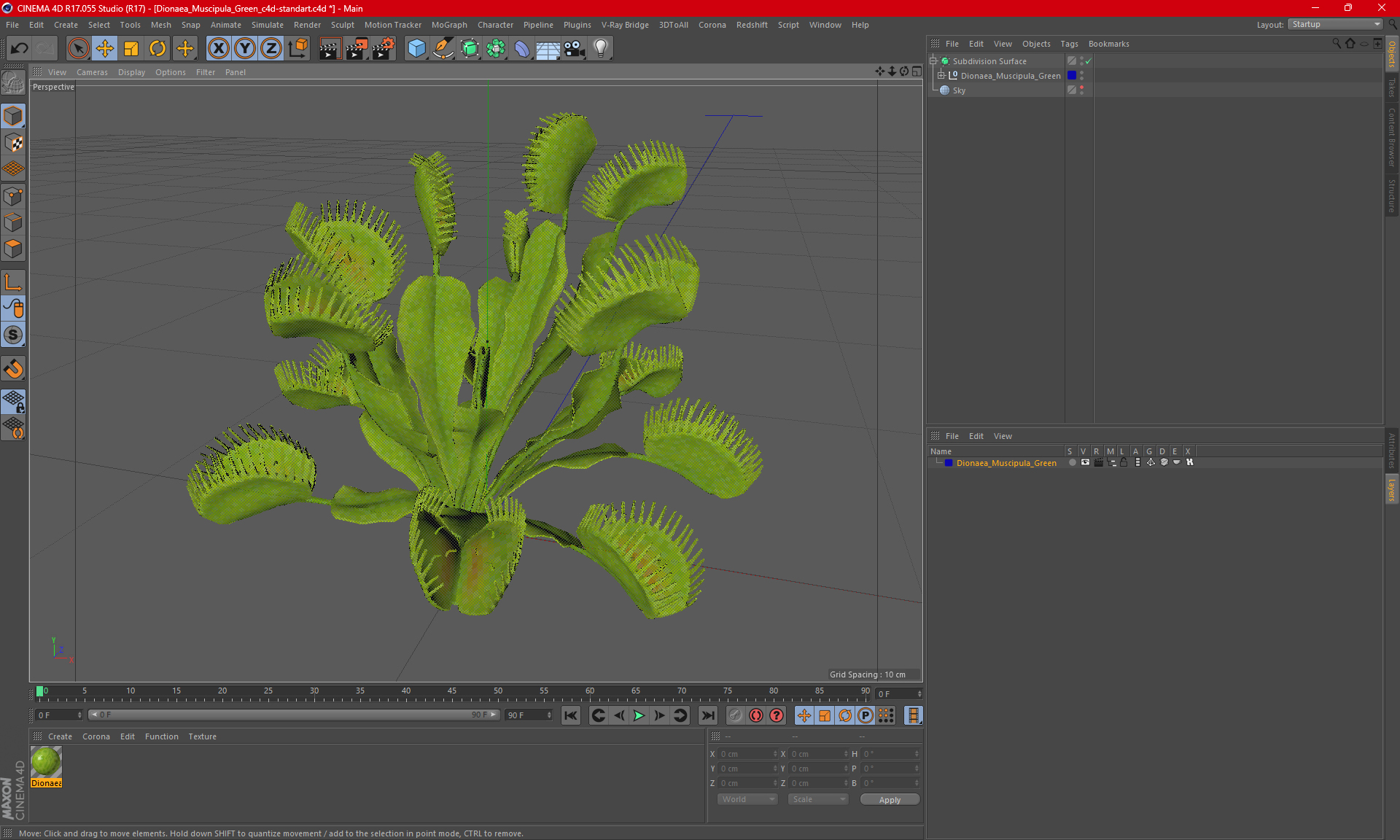Toggle Subdivision Surface green enable checkmark
The image size is (1400, 840).
(x=1088, y=61)
